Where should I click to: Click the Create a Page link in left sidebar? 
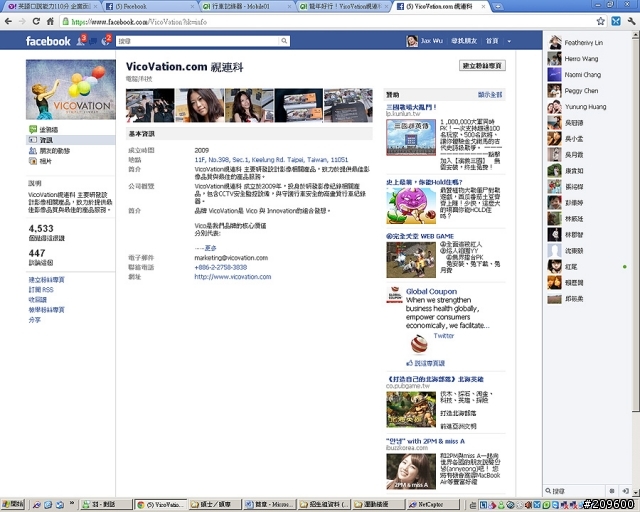46,280
